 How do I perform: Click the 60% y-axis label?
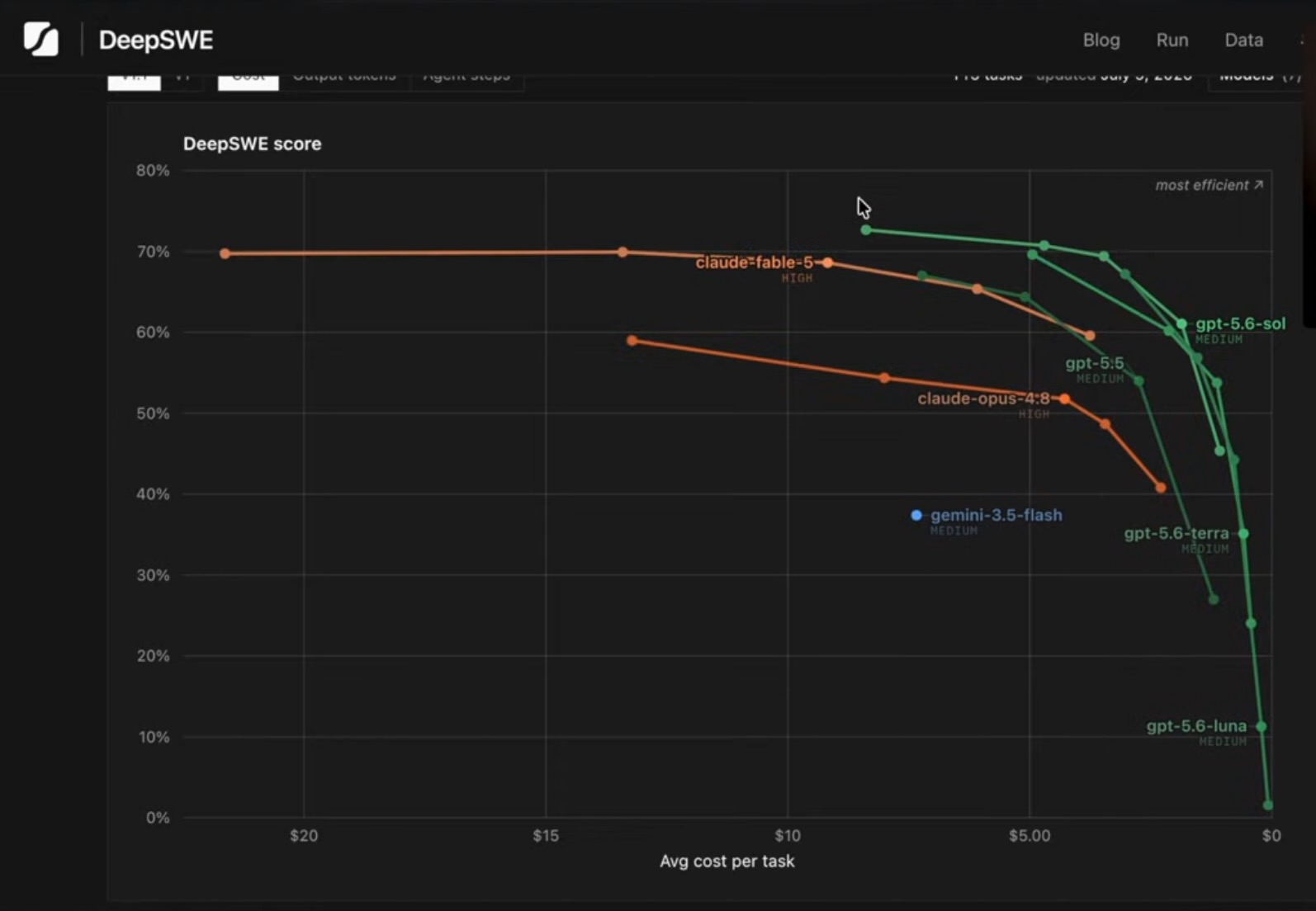point(153,332)
